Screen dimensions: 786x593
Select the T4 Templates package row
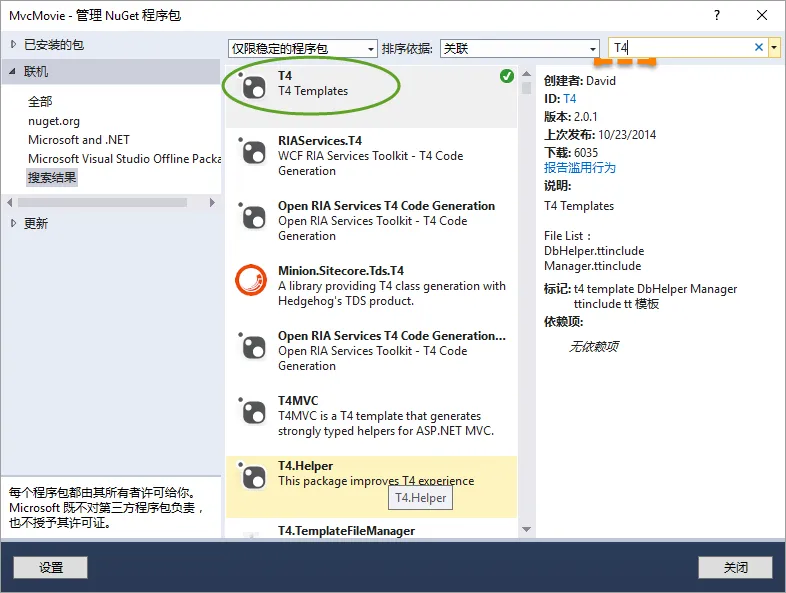tap(371, 96)
